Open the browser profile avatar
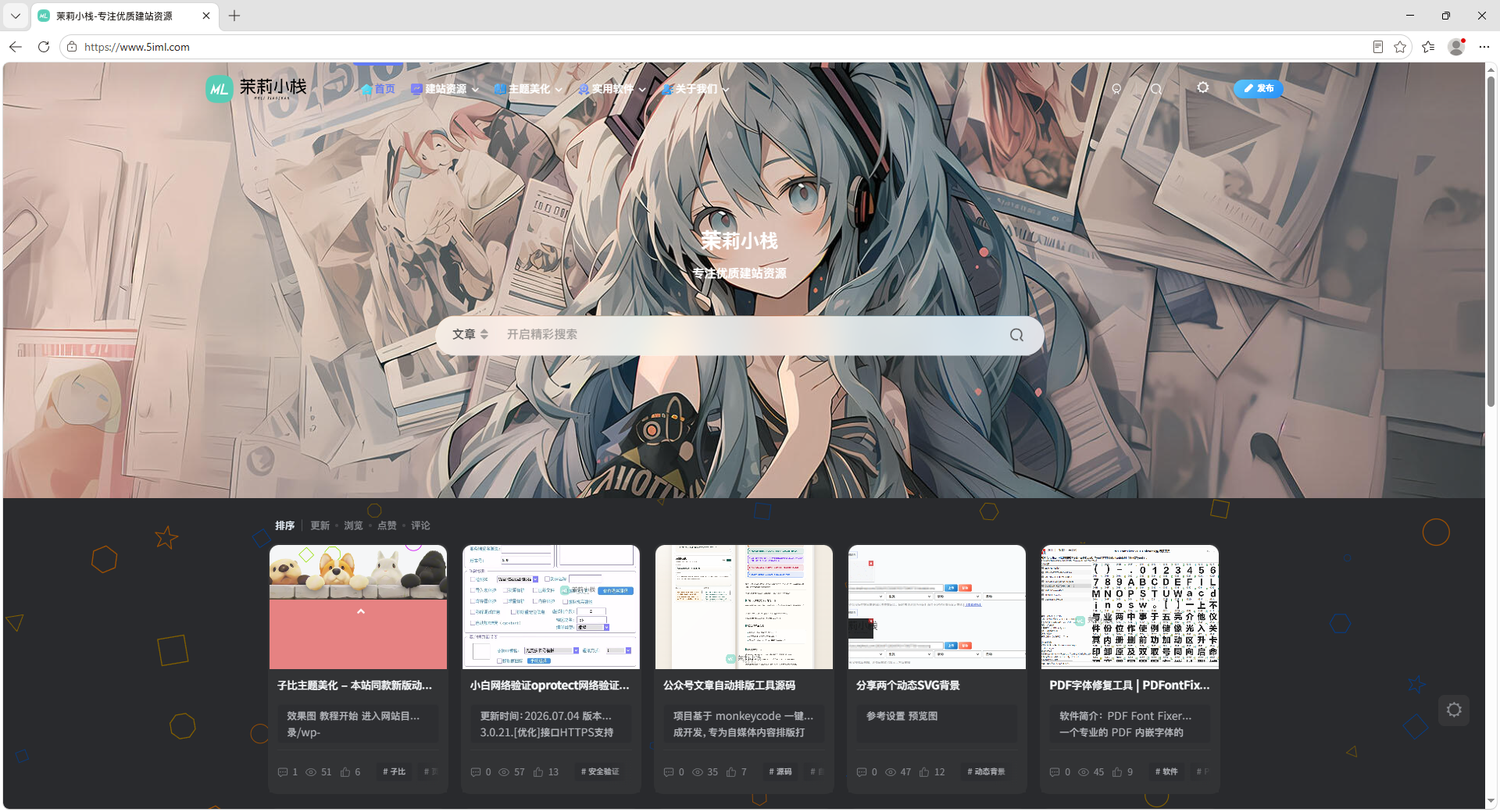Viewport: 1500px width, 812px height. pos(1456,47)
